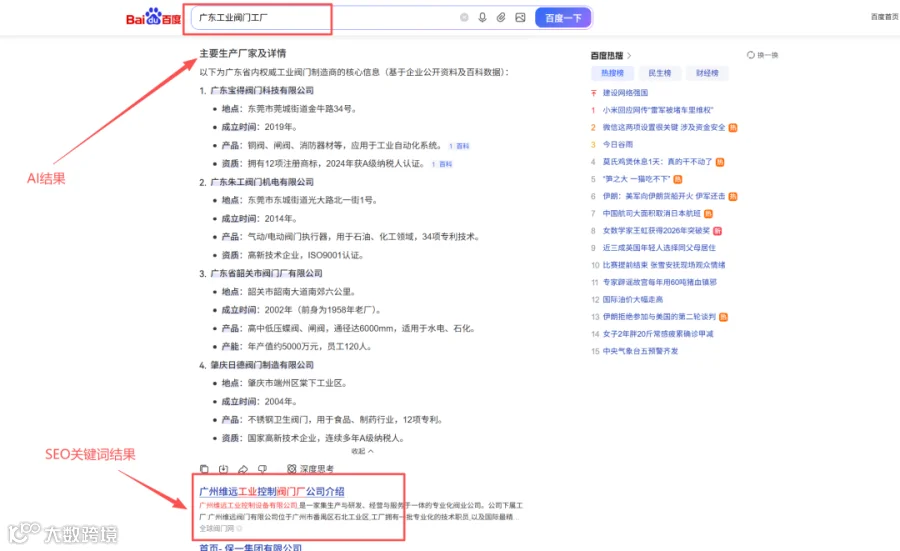
Task: Open the 百度热搜 heading arrow
Action: tap(629, 56)
